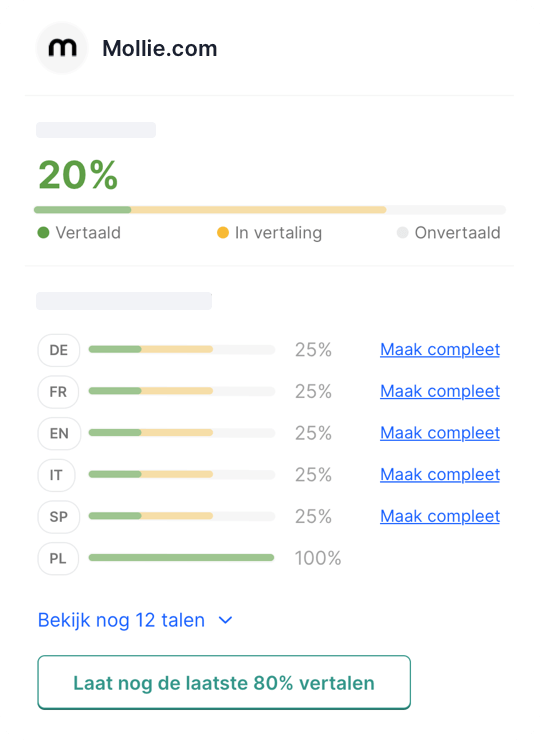Click the overall 20% translation progress bar
The image size is (540, 740).
270,210
